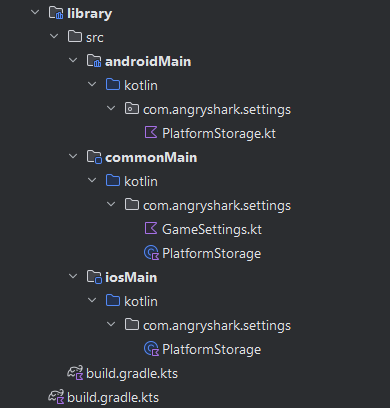Open build.gradle.kts inside library module
The width and height of the screenshot is (390, 408).
pos(132,374)
